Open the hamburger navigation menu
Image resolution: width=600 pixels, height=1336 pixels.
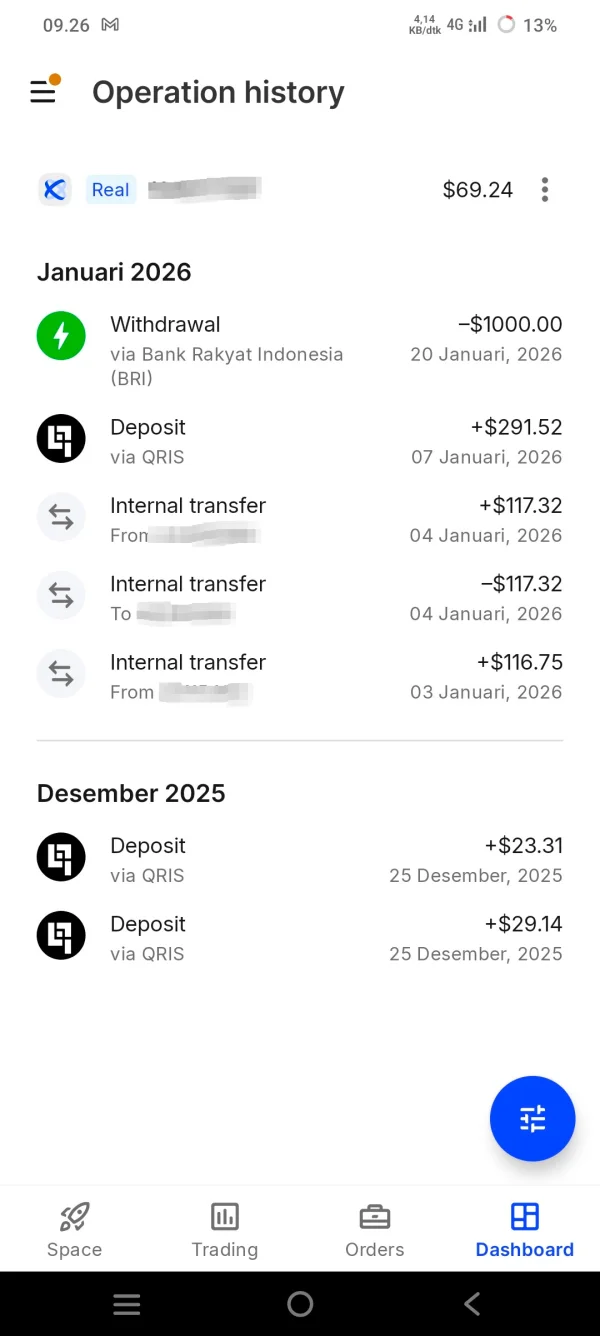click(x=43, y=92)
